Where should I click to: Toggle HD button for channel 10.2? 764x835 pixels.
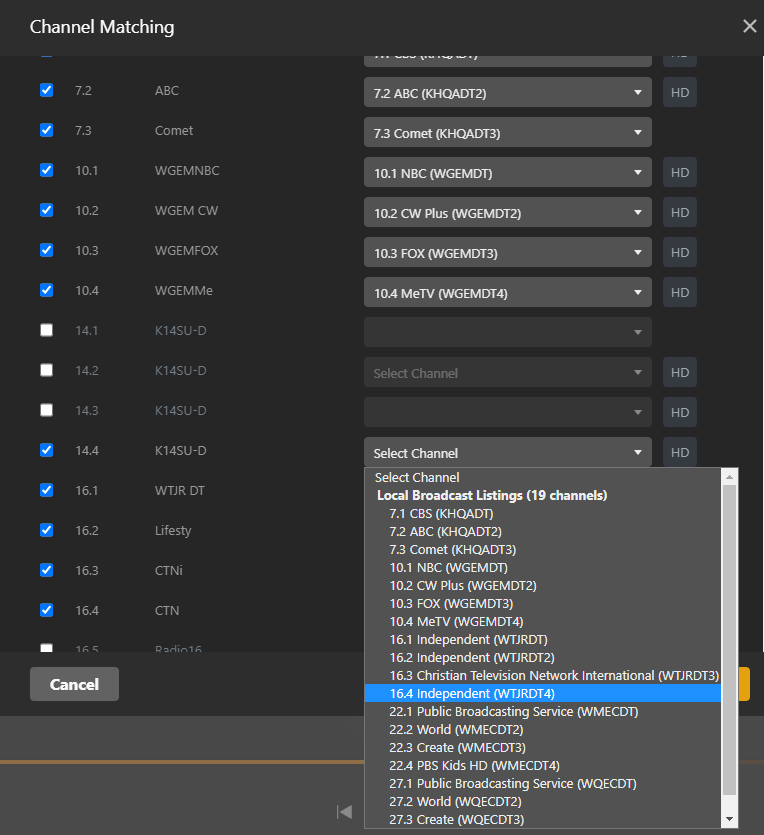pyautogui.click(x=680, y=212)
